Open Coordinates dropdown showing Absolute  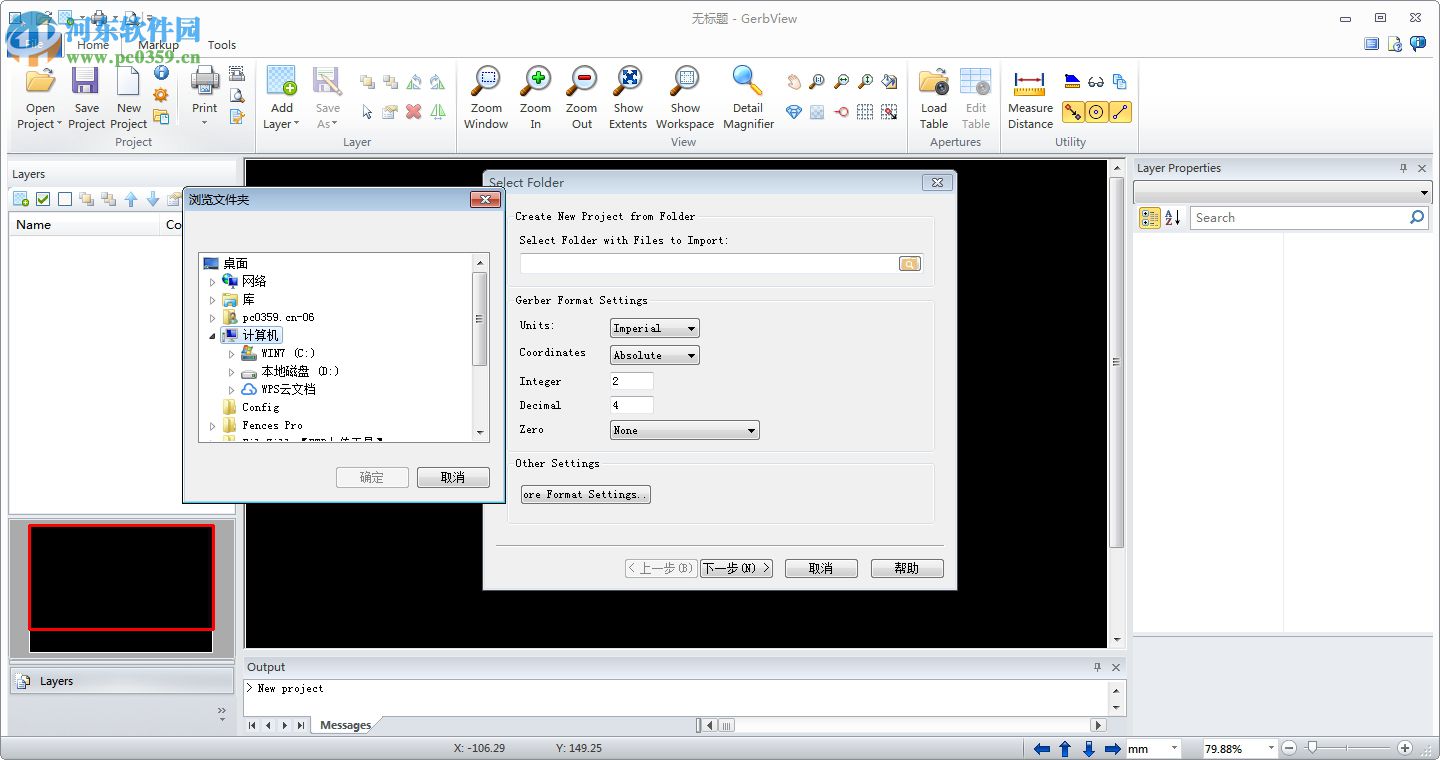(655, 355)
